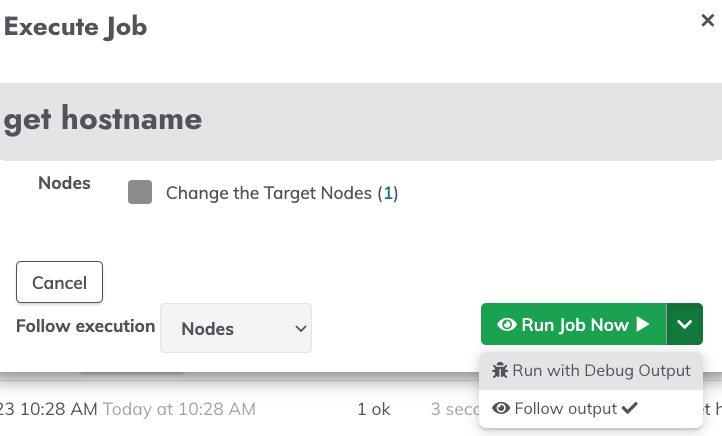Click the bug icon beside Debug Output
This screenshot has height=436, width=722.
pos(500,370)
